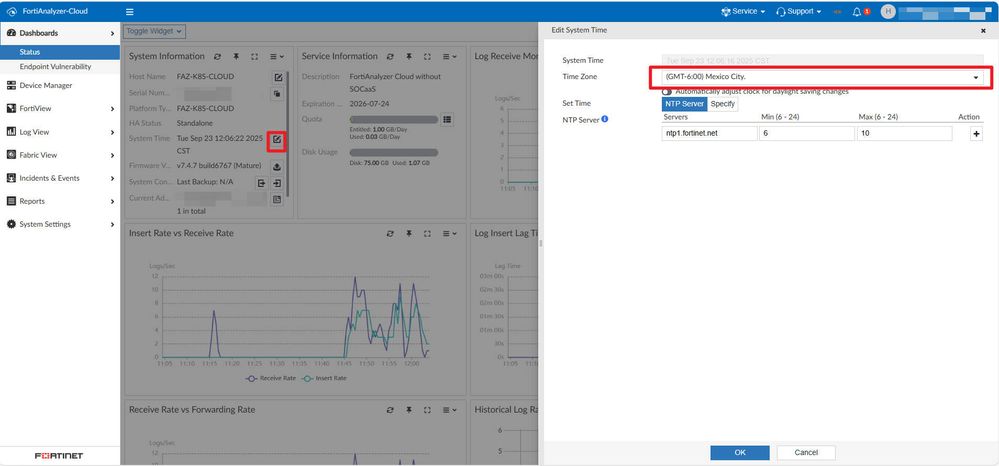
Task: Click the ntp1.fortinet.net server field
Action: pyautogui.click(x=710, y=133)
